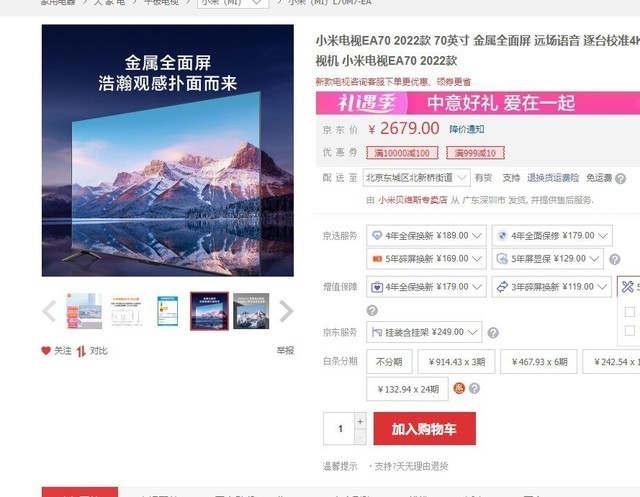Viewport: 640px width, 497px height.
Task: Click help icon beside 免运费
Action: pyautogui.click(x=620, y=178)
